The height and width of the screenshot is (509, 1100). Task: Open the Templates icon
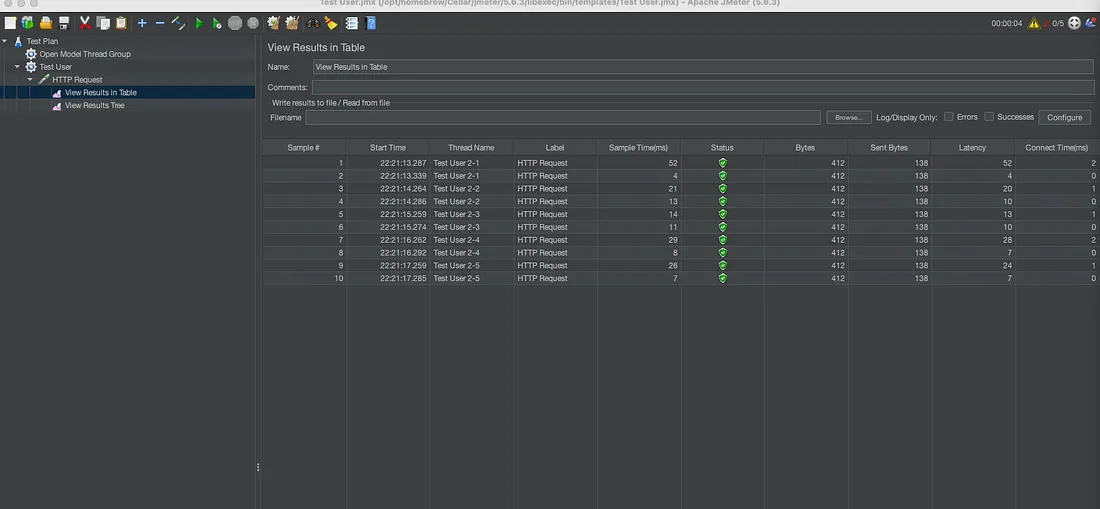tap(27, 23)
